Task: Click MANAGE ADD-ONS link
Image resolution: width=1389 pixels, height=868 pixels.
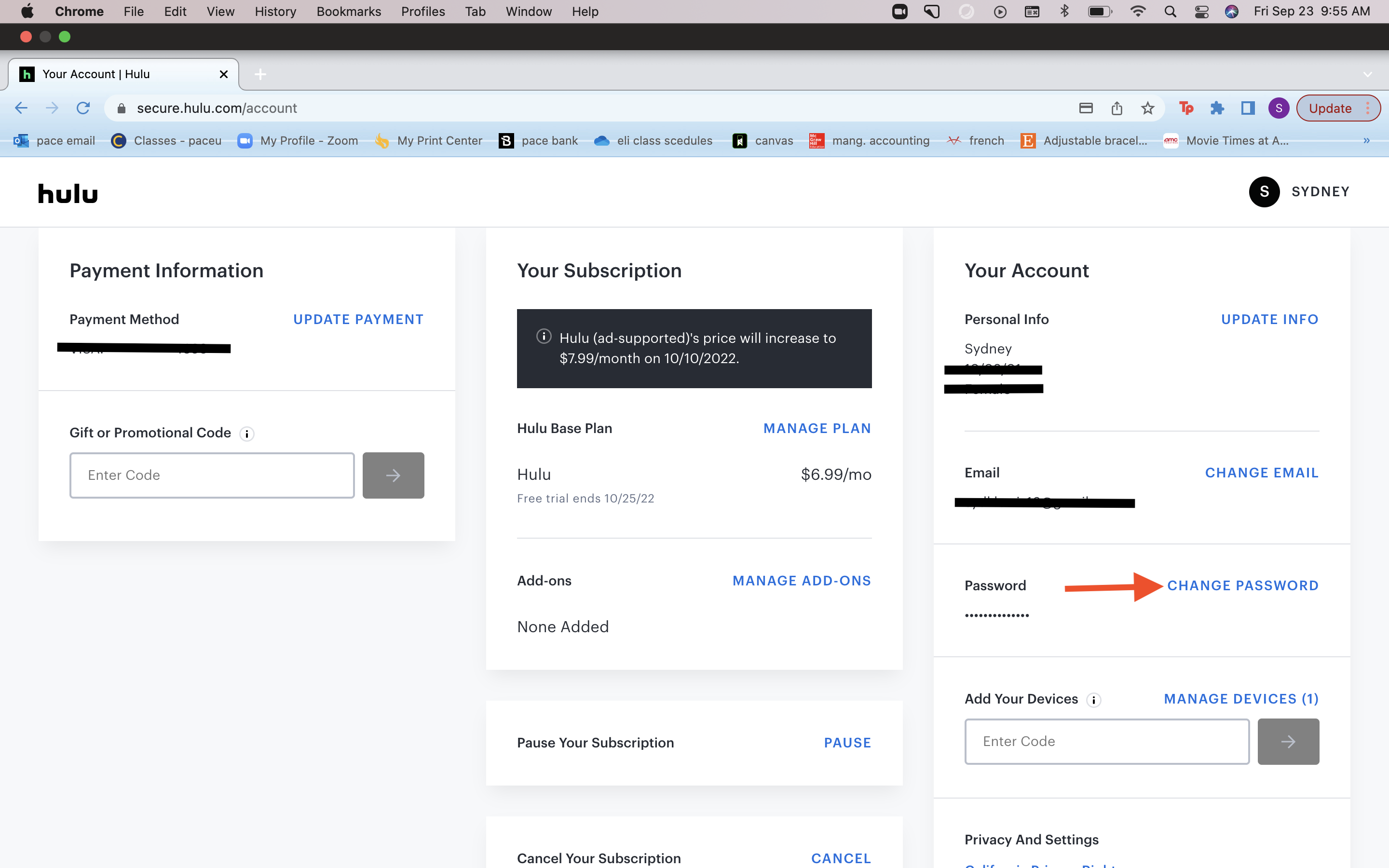Action: click(802, 581)
